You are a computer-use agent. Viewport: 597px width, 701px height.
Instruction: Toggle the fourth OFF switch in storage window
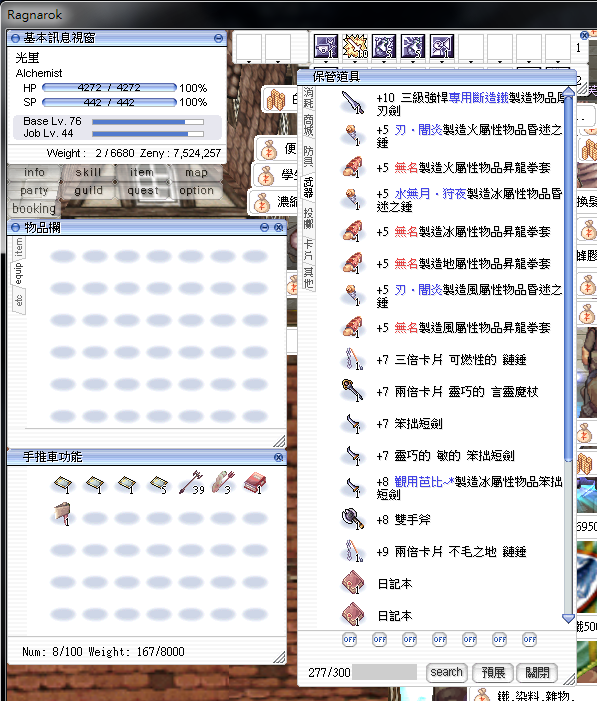pos(440,639)
